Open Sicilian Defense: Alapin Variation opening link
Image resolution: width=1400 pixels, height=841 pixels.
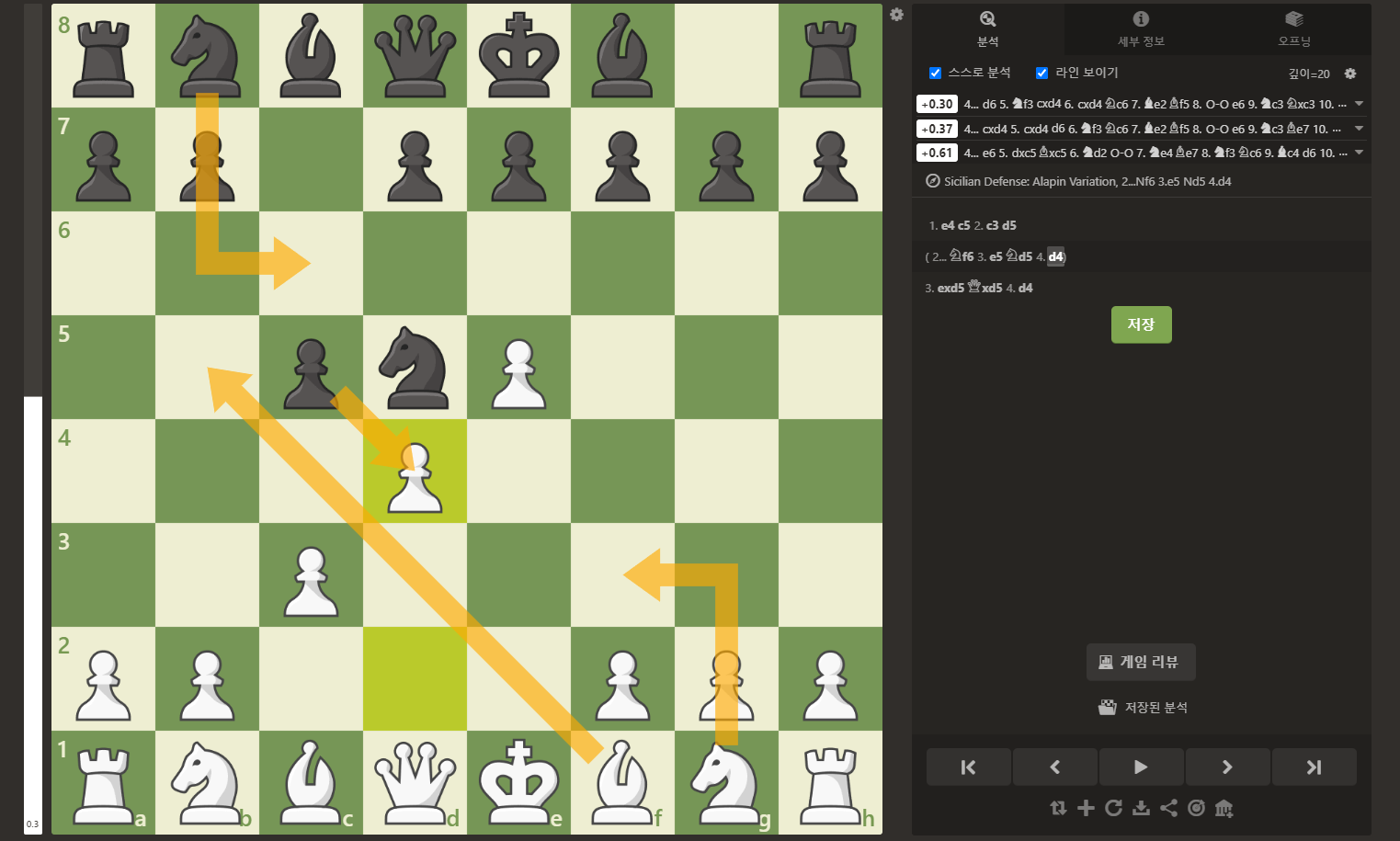1087,181
